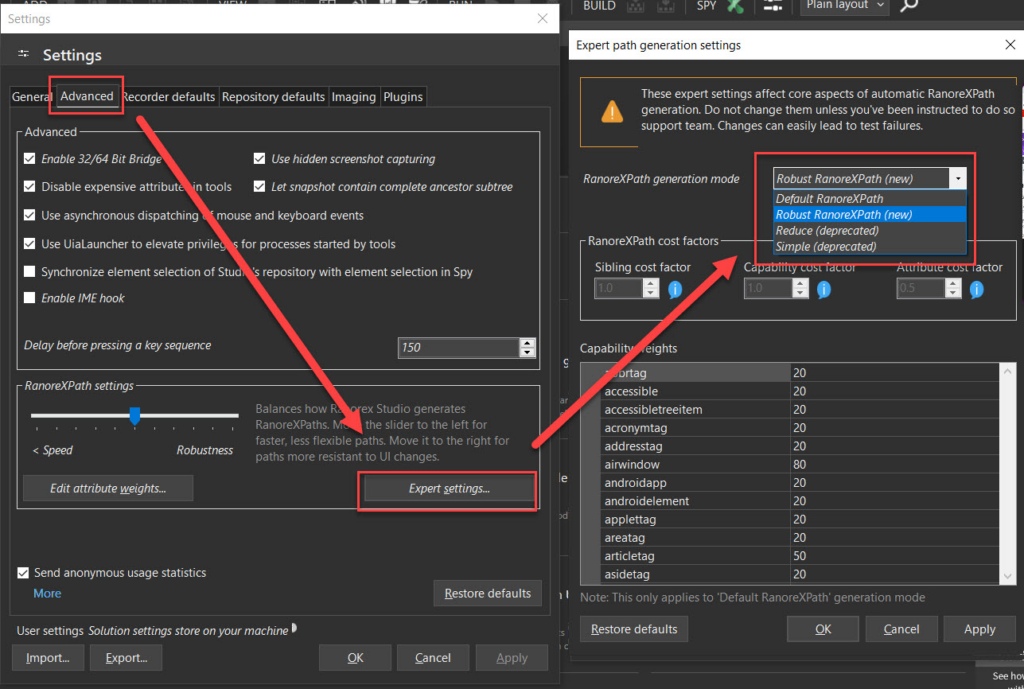Open the More link under usage statistics

point(47,594)
